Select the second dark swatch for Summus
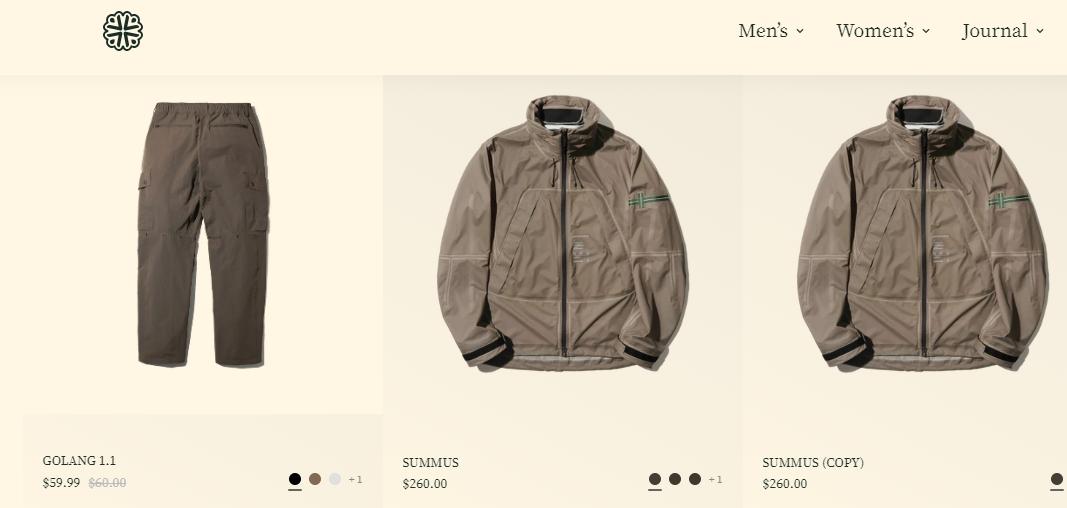1067x508 pixels. point(675,479)
